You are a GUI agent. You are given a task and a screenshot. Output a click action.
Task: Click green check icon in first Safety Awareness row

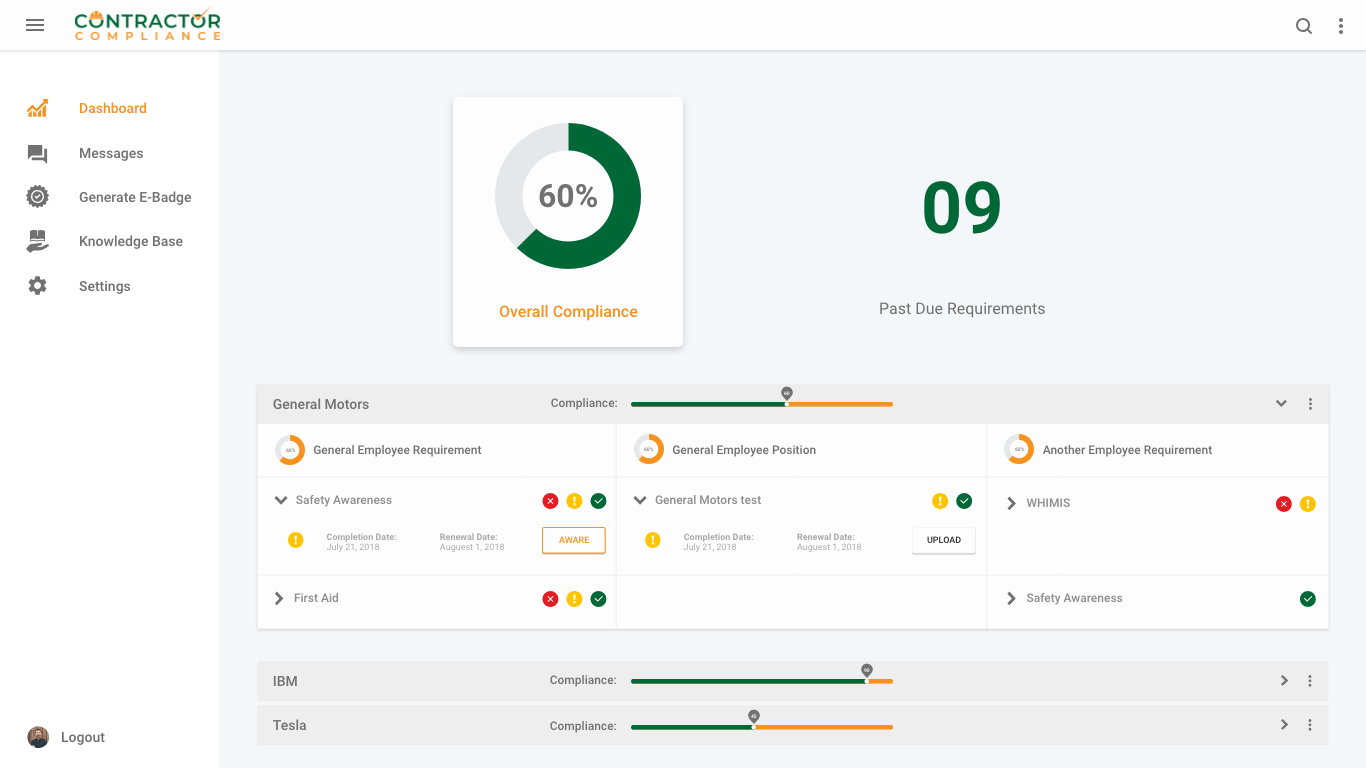[598, 501]
